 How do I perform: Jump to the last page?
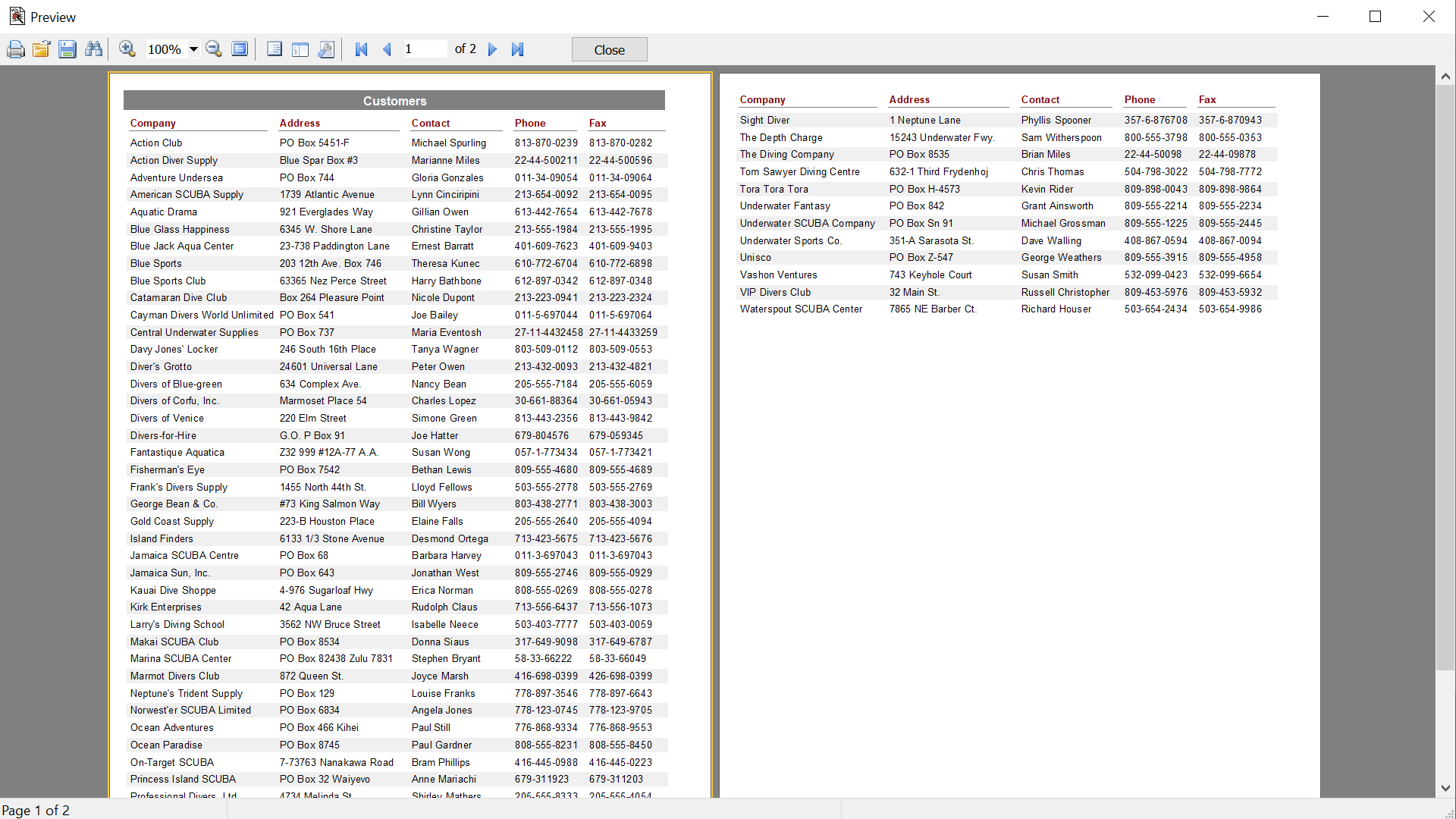(518, 49)
